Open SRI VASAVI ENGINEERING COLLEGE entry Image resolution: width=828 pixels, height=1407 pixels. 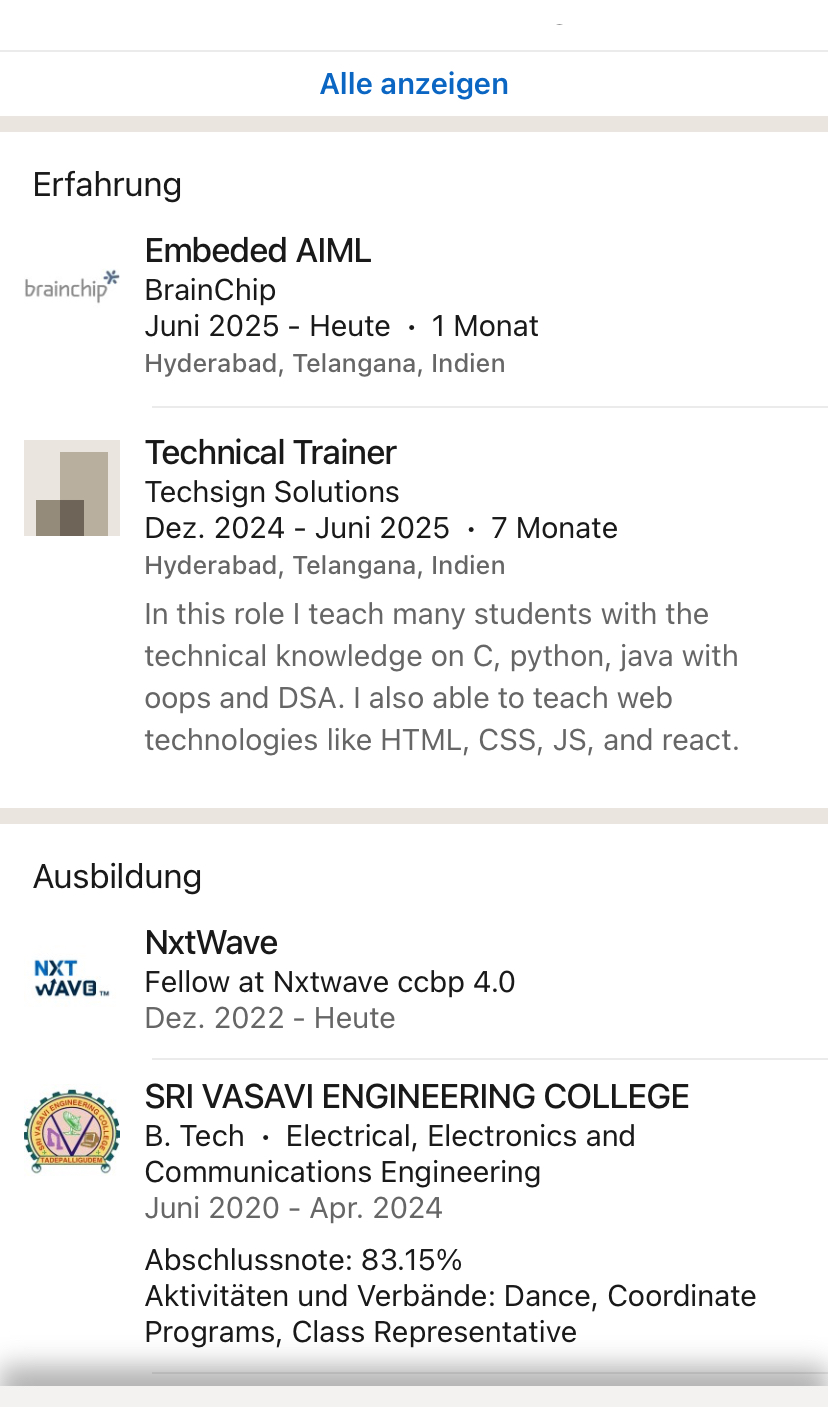point(417,1097)
